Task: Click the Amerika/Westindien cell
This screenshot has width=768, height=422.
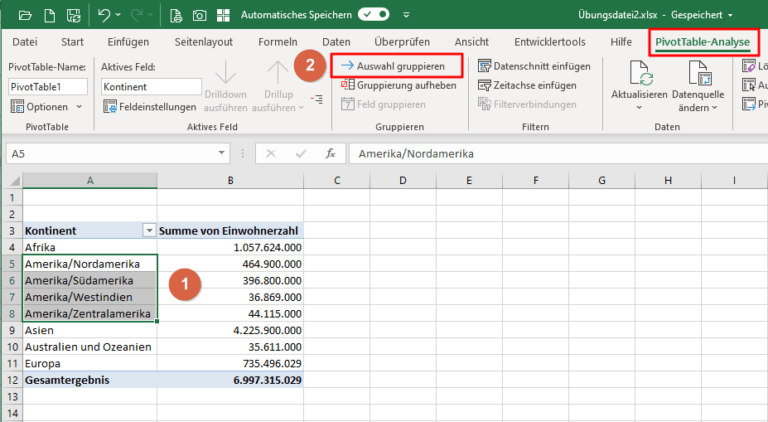Action: [90, 297]
